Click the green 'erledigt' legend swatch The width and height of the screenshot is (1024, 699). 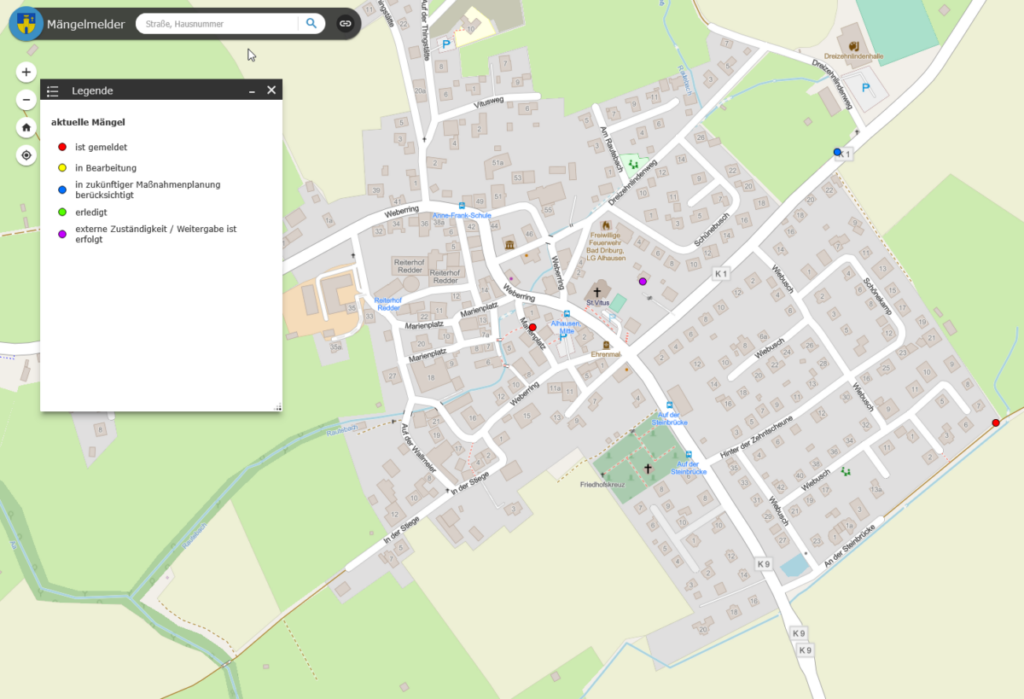tap(62, 212)
